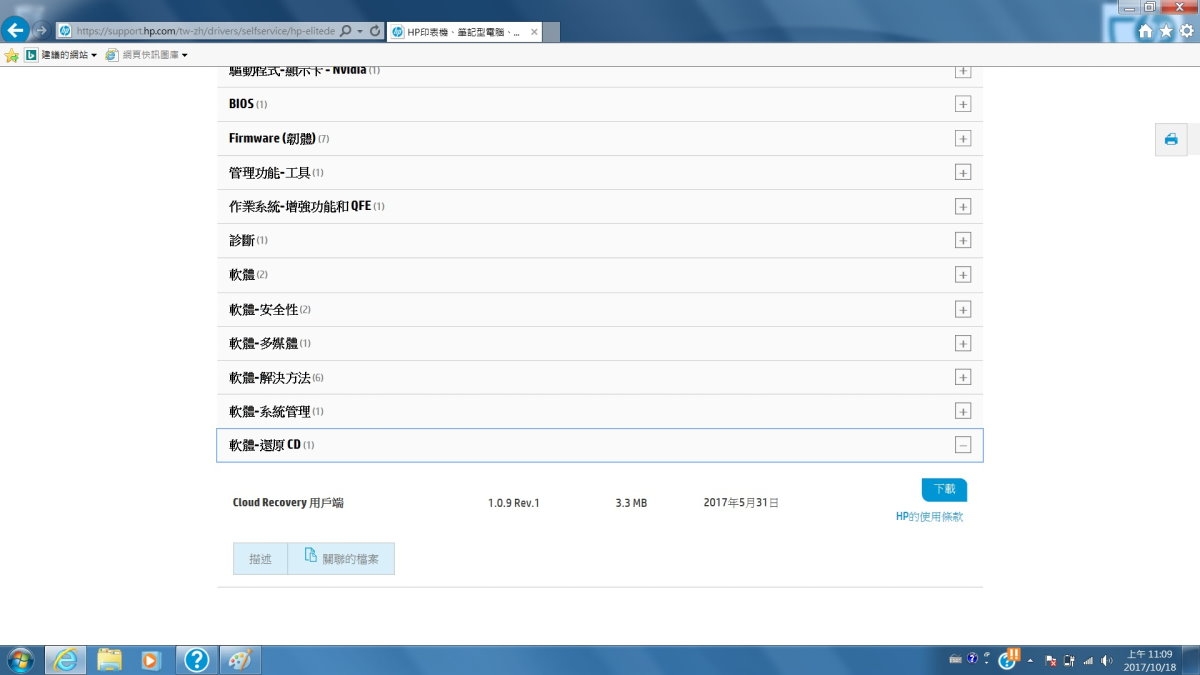Open File Explorer from the taskbar
The height and width of the screenshot is (675, 1200).
click(109, 660)
